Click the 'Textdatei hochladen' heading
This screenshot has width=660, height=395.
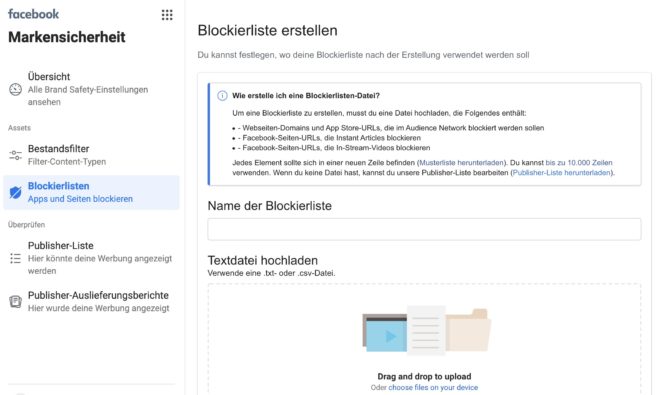tap(263, 260)
